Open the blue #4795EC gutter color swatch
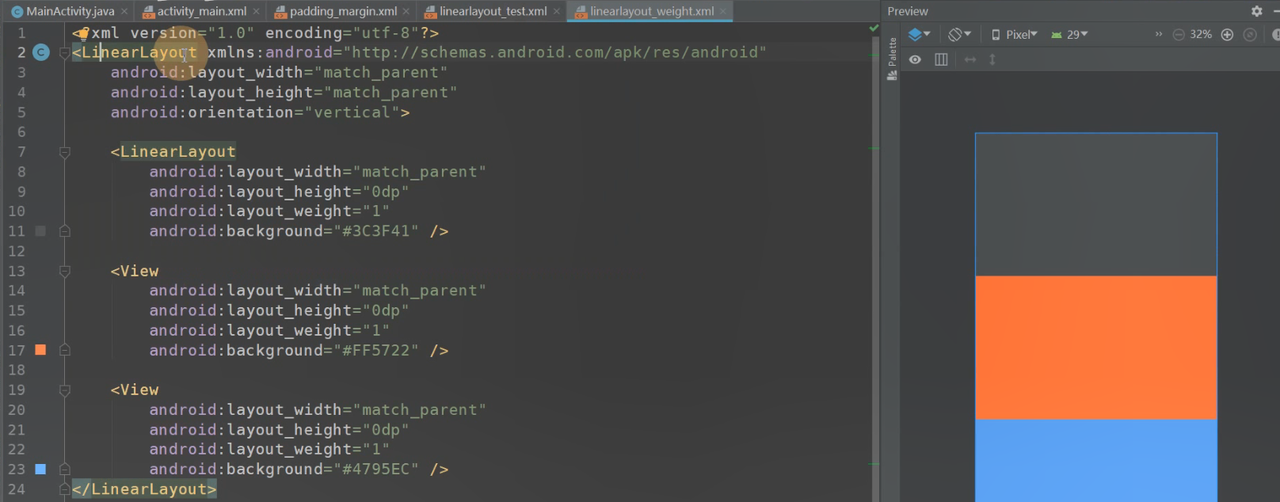1280x502 pixels. coord(40,469)
